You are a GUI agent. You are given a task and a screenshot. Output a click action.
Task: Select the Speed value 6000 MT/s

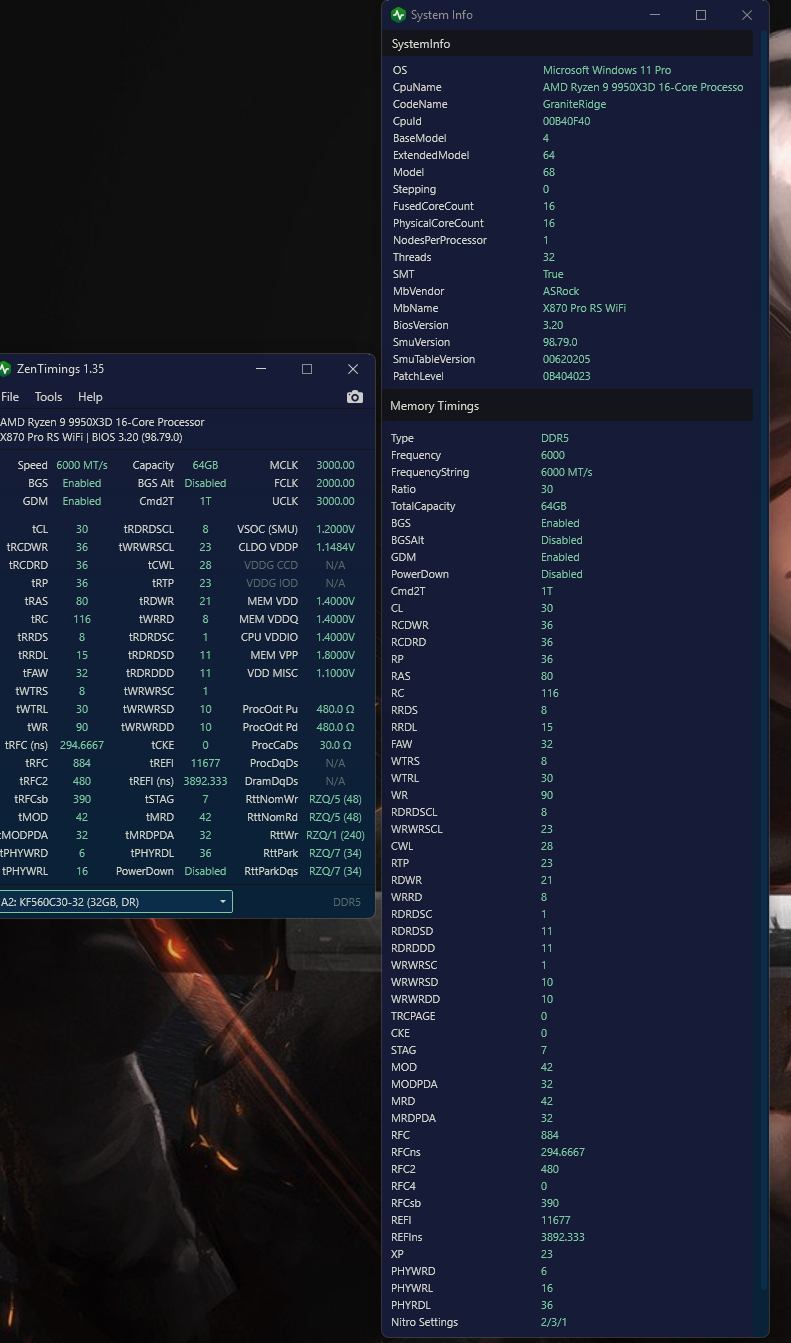[82, 465]
